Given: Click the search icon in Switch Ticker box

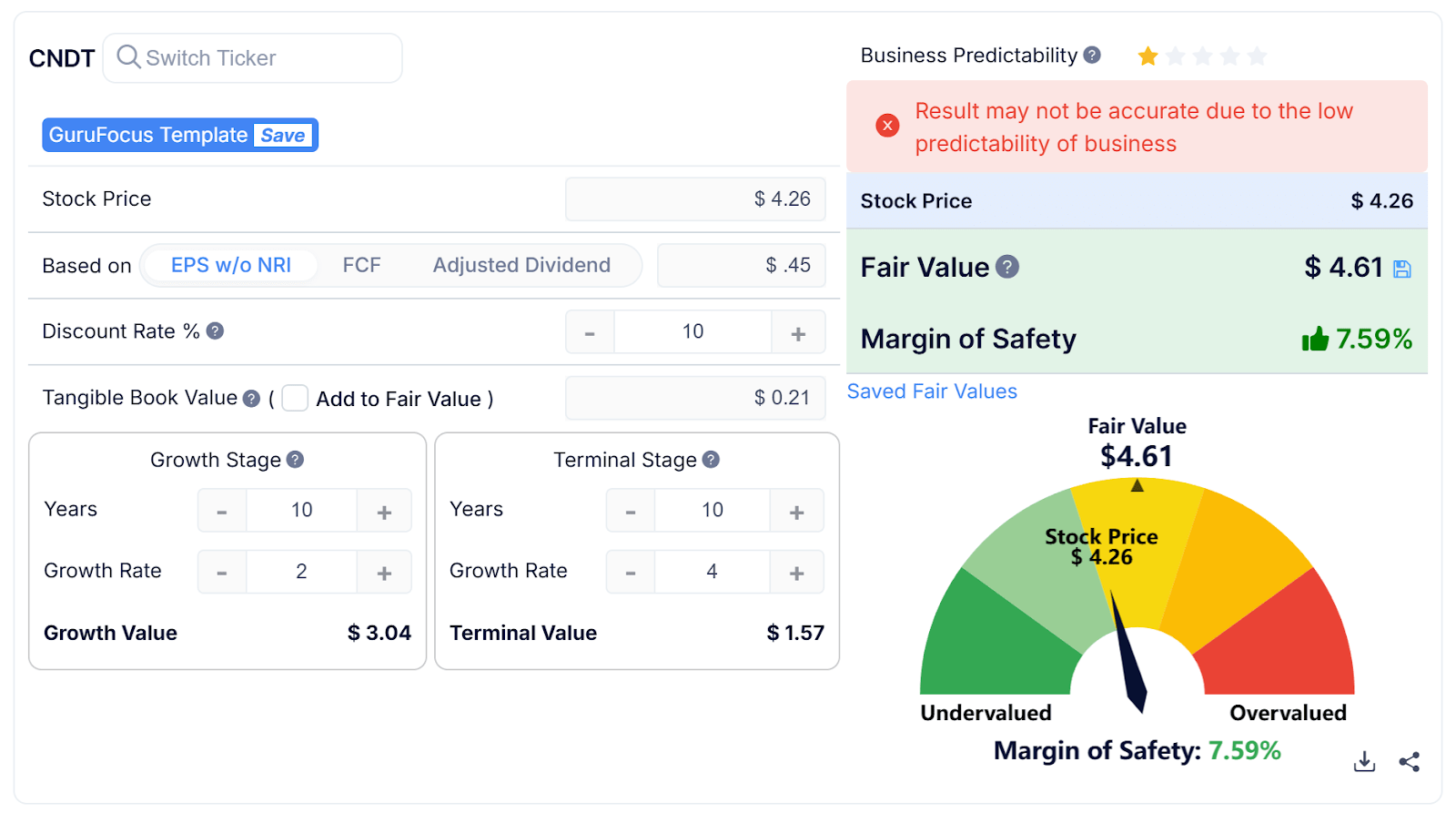Looking at the screenshot, I should [x=128, y=57].
